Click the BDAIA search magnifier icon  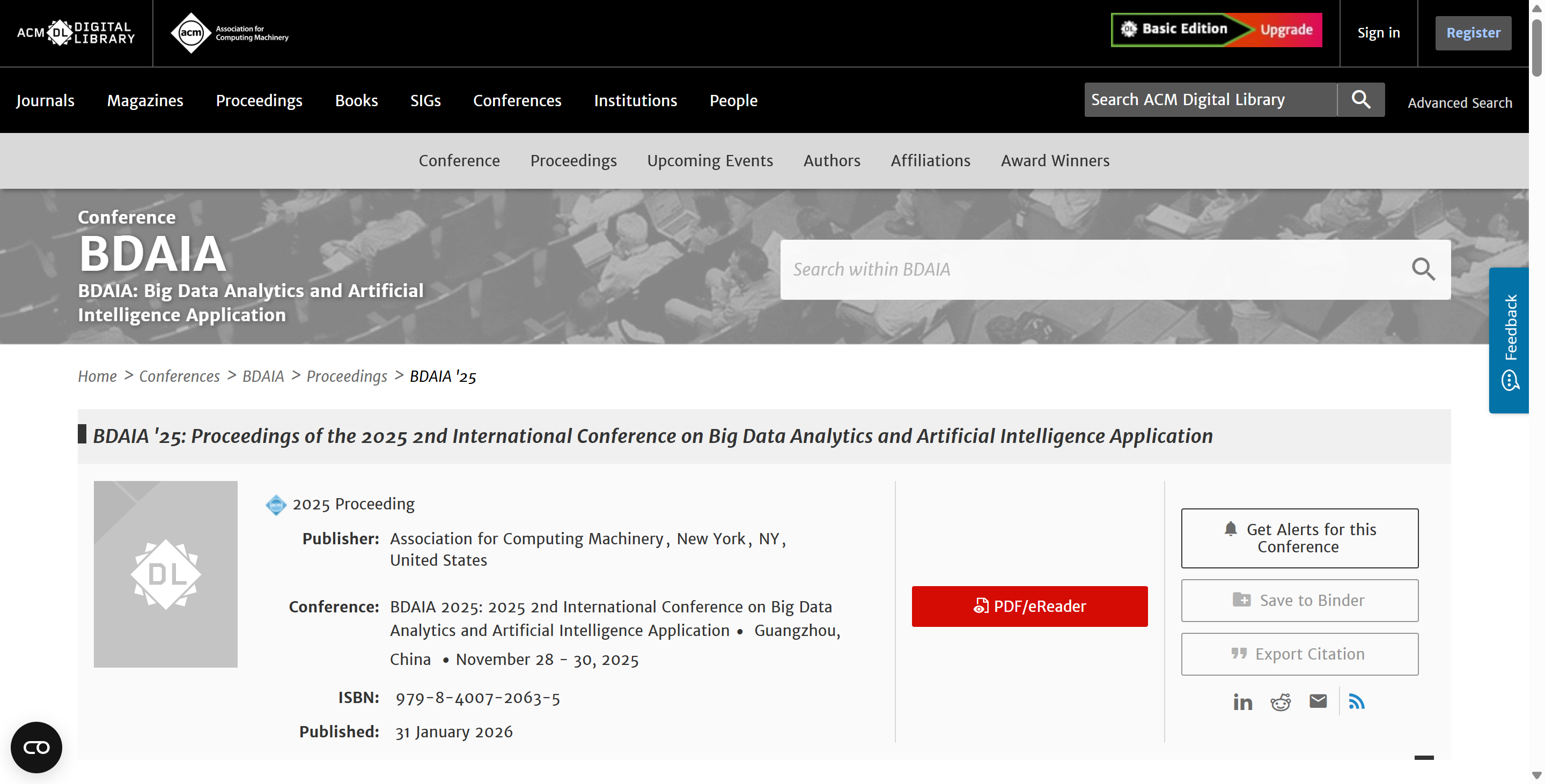click(x=1423, y=270)
